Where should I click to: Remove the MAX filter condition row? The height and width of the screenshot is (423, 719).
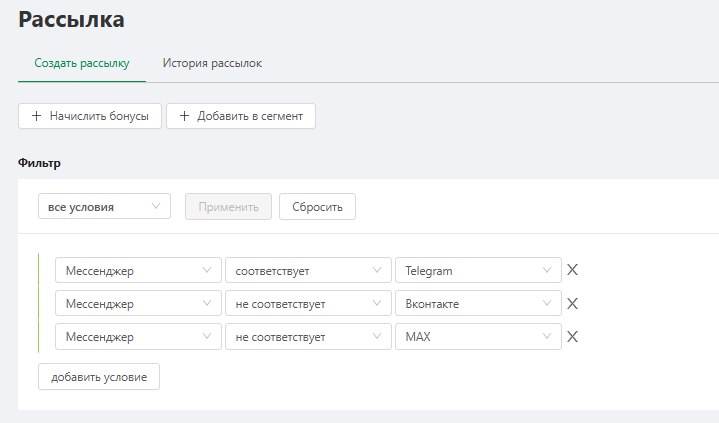(x=573, y=336)
